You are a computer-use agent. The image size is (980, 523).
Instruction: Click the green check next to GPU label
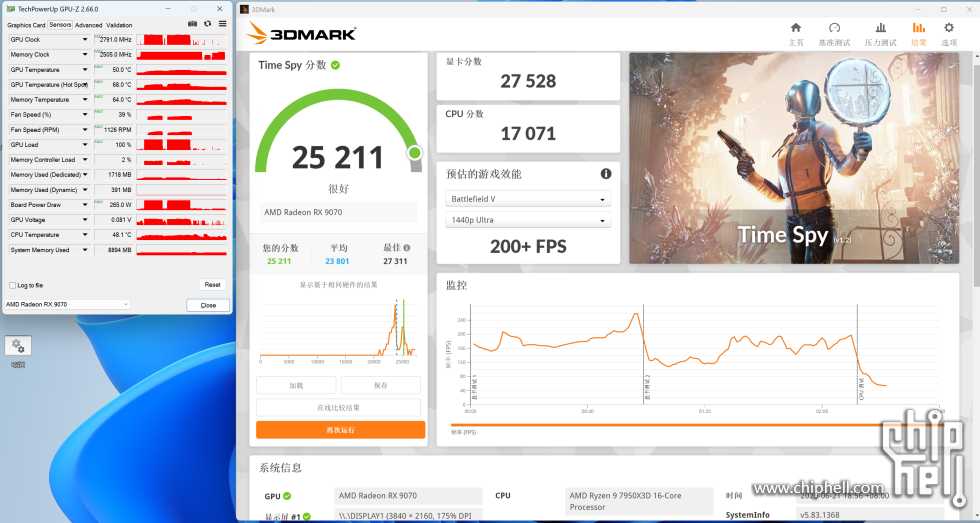(287, 496)
